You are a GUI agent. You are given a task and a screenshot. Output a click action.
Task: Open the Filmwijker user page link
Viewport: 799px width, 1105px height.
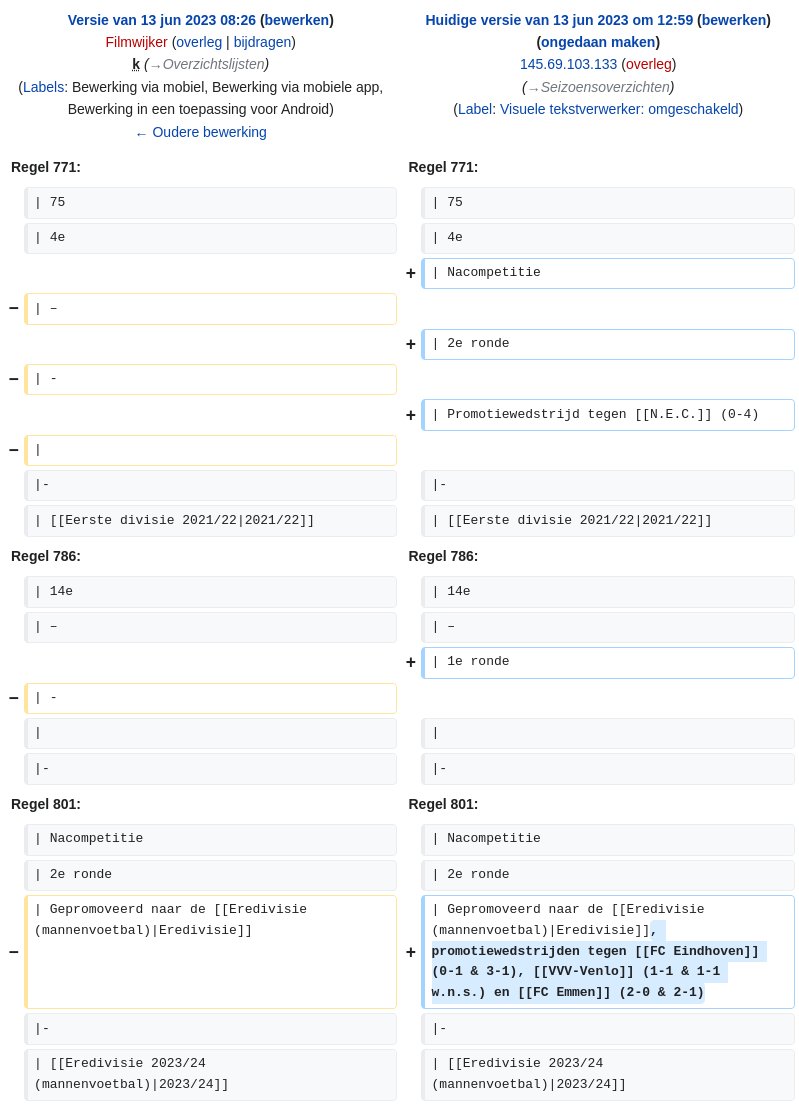136,42
